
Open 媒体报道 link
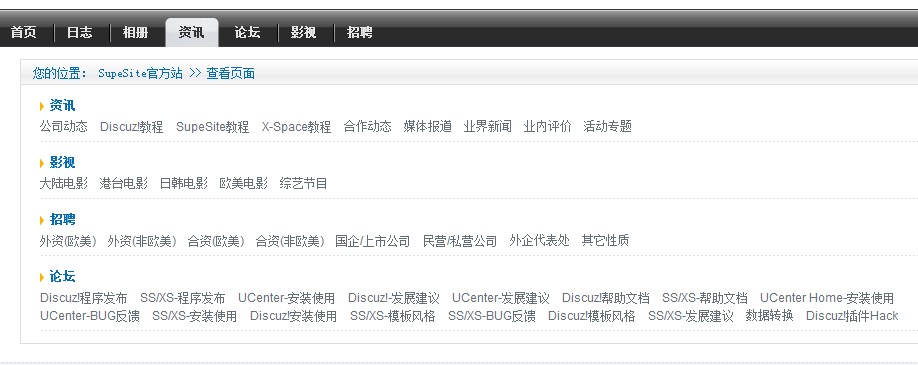tap(427, 126)
